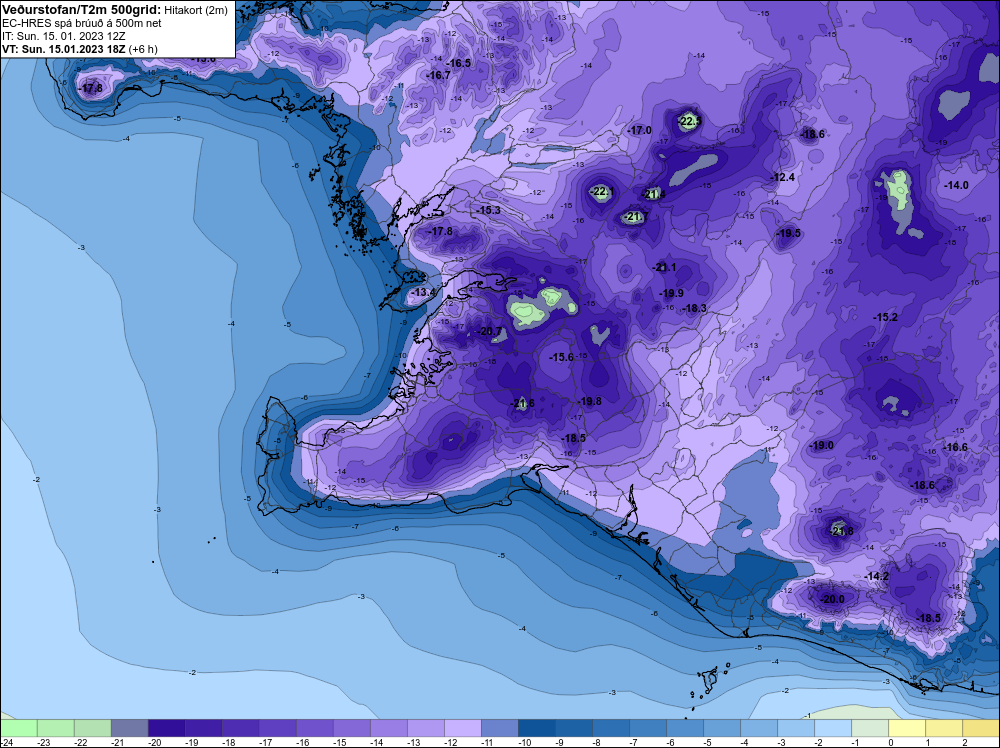Select the -12.4 temperature reading
This screenshot has height=748, width=1000.
(x=783, y=177)
